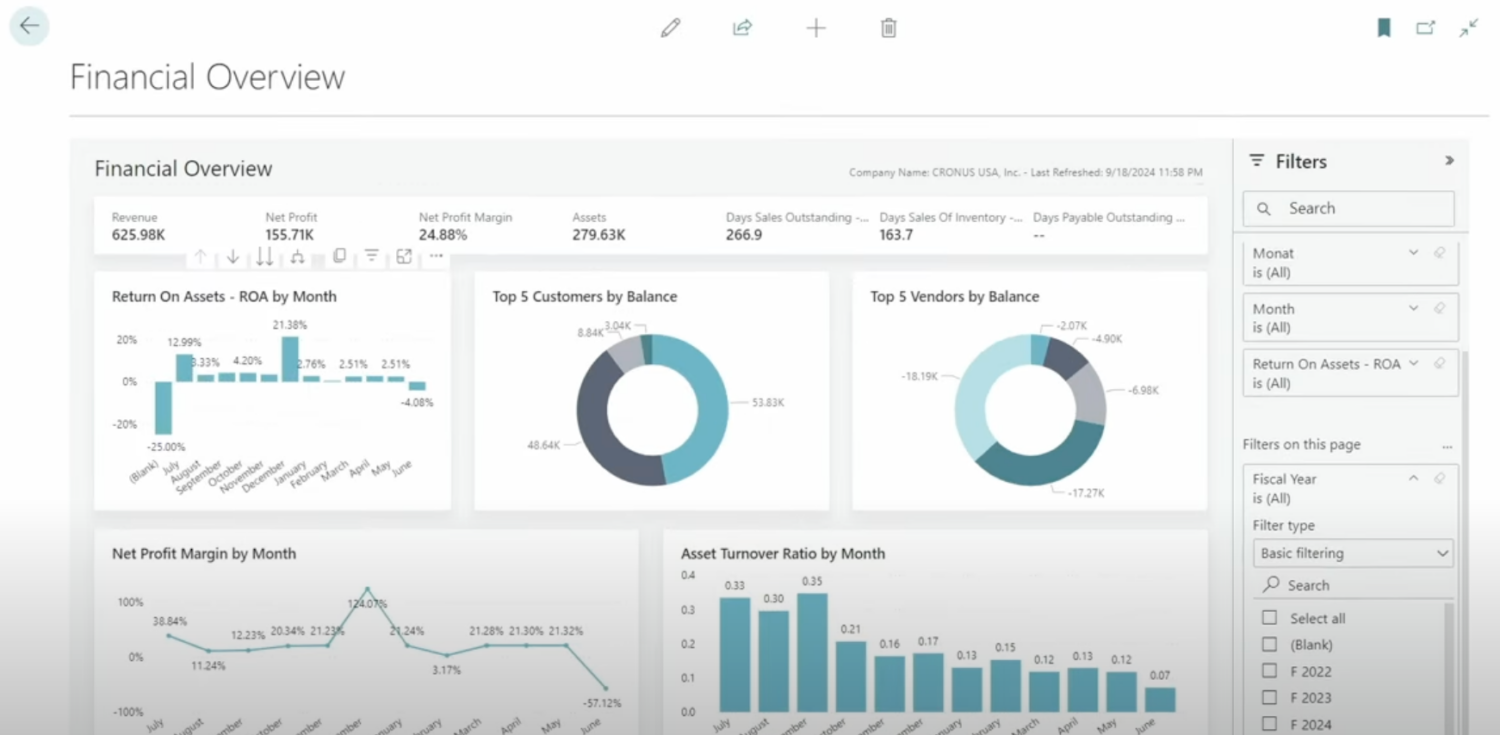The width and height of the screenshot is (1500, 735).
Task: Click the 0.33 July bar in Asset Turnover chart
Action: coord(735,654)
